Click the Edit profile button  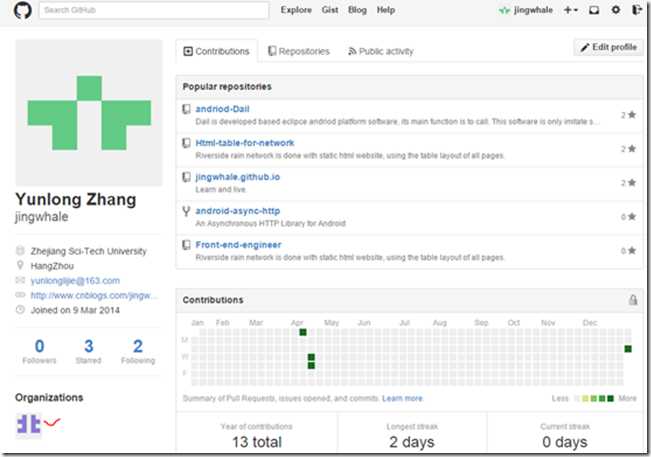pyautogui.click(x=609, y=47)
